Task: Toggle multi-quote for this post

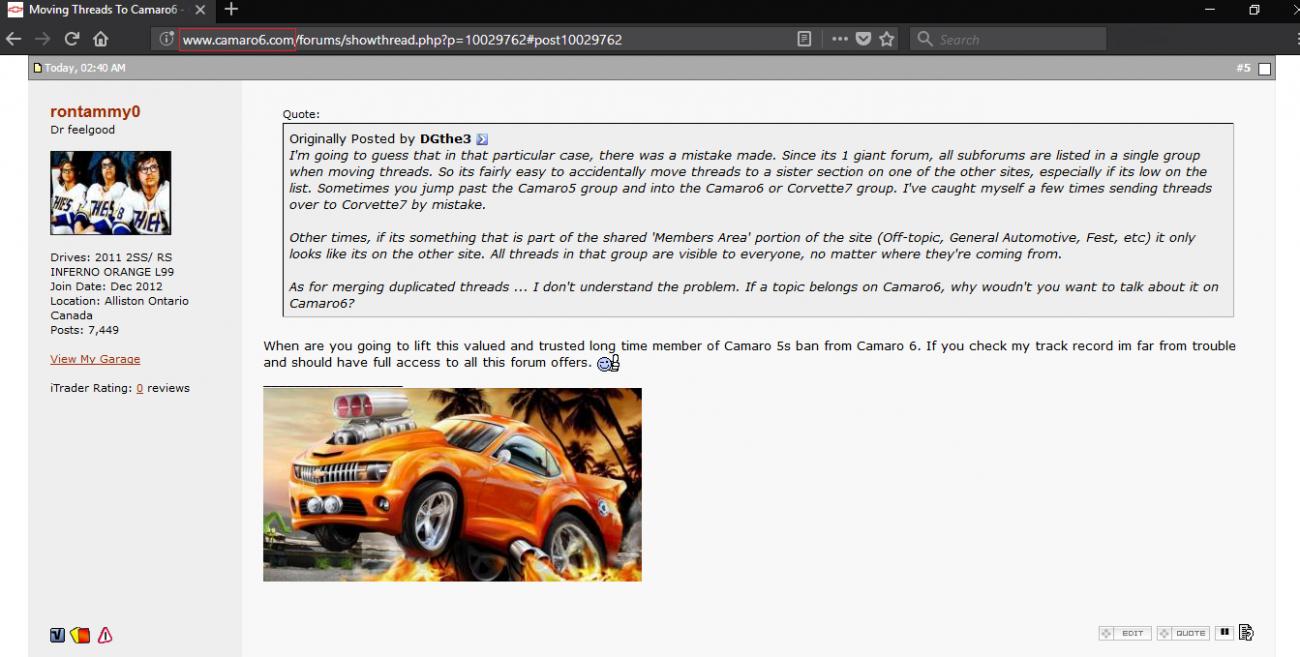Action: (x=1224, y=633)
